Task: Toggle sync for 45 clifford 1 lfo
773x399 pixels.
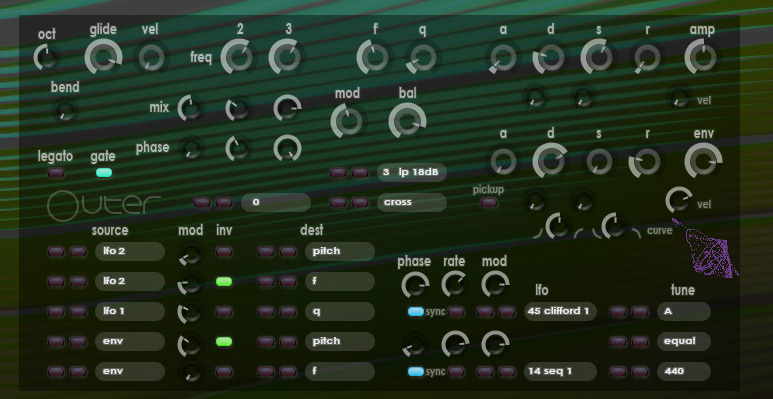Action: click(x=416, y=312)
